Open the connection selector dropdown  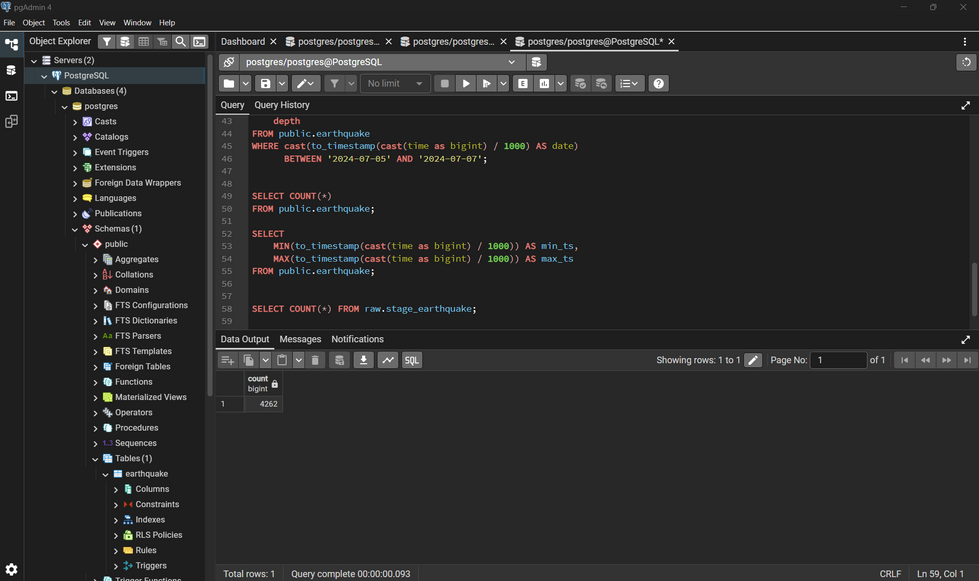click(x=512, y=62)
